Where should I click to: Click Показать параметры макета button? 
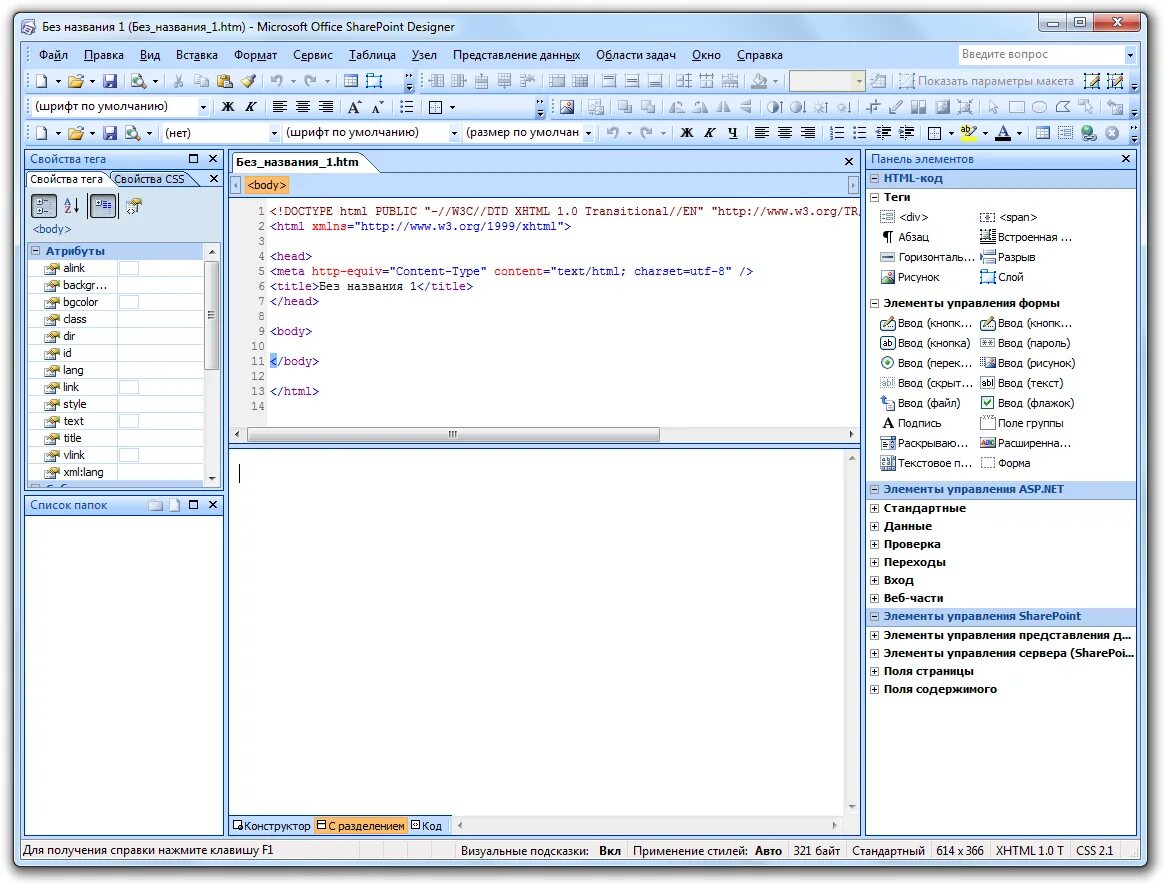click(988, 81)
